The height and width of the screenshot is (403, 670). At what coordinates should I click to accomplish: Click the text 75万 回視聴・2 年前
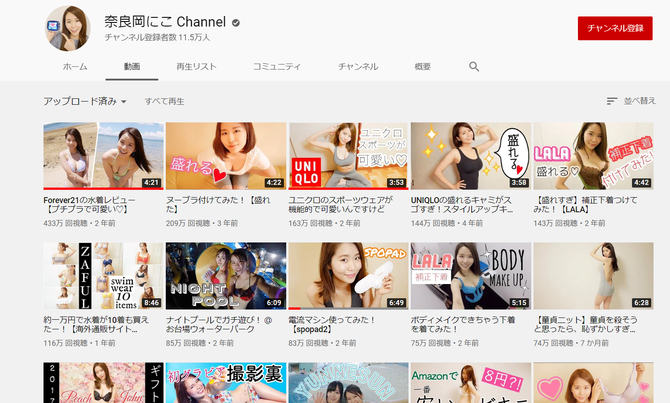[444, 343]
